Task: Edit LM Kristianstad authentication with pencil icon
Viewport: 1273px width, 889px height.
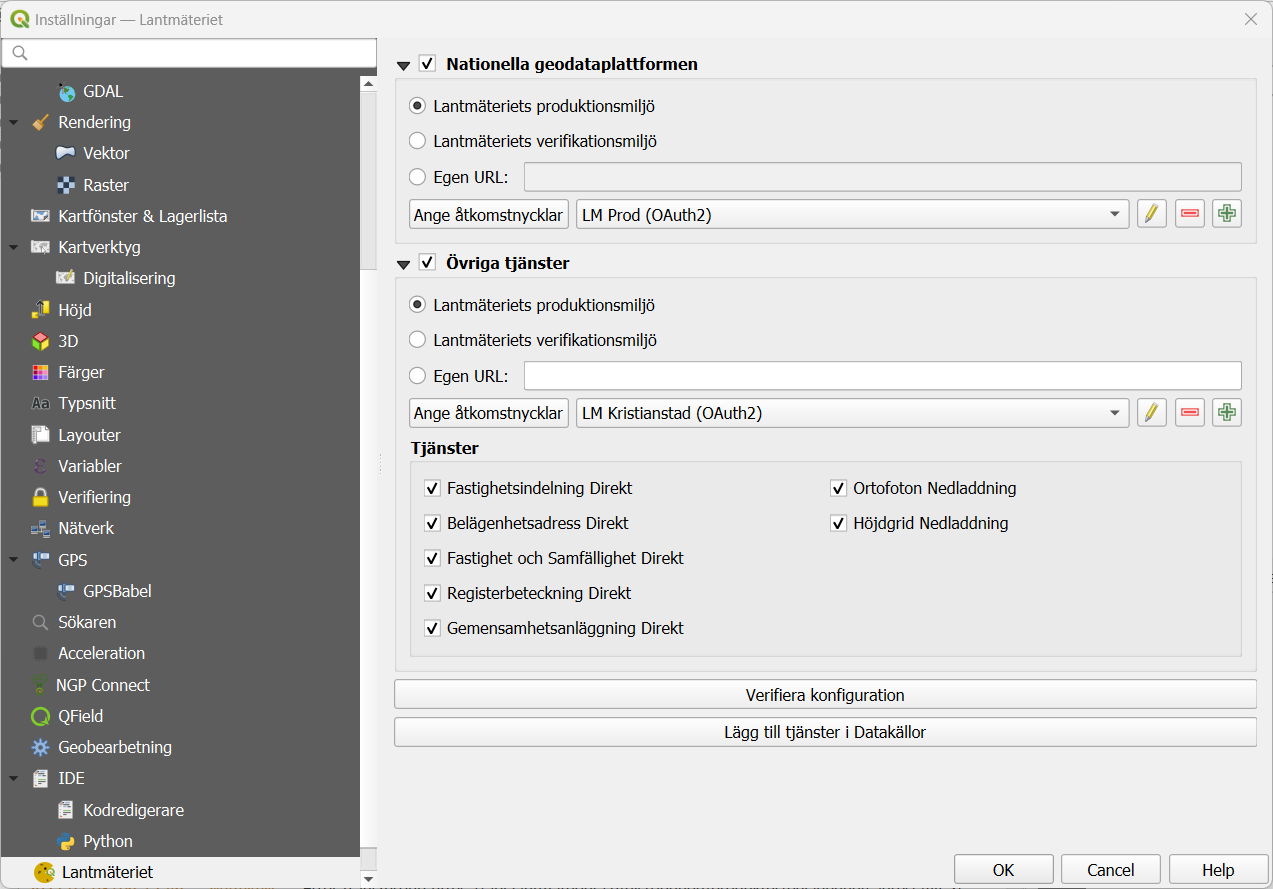Action: [1152, 413]
